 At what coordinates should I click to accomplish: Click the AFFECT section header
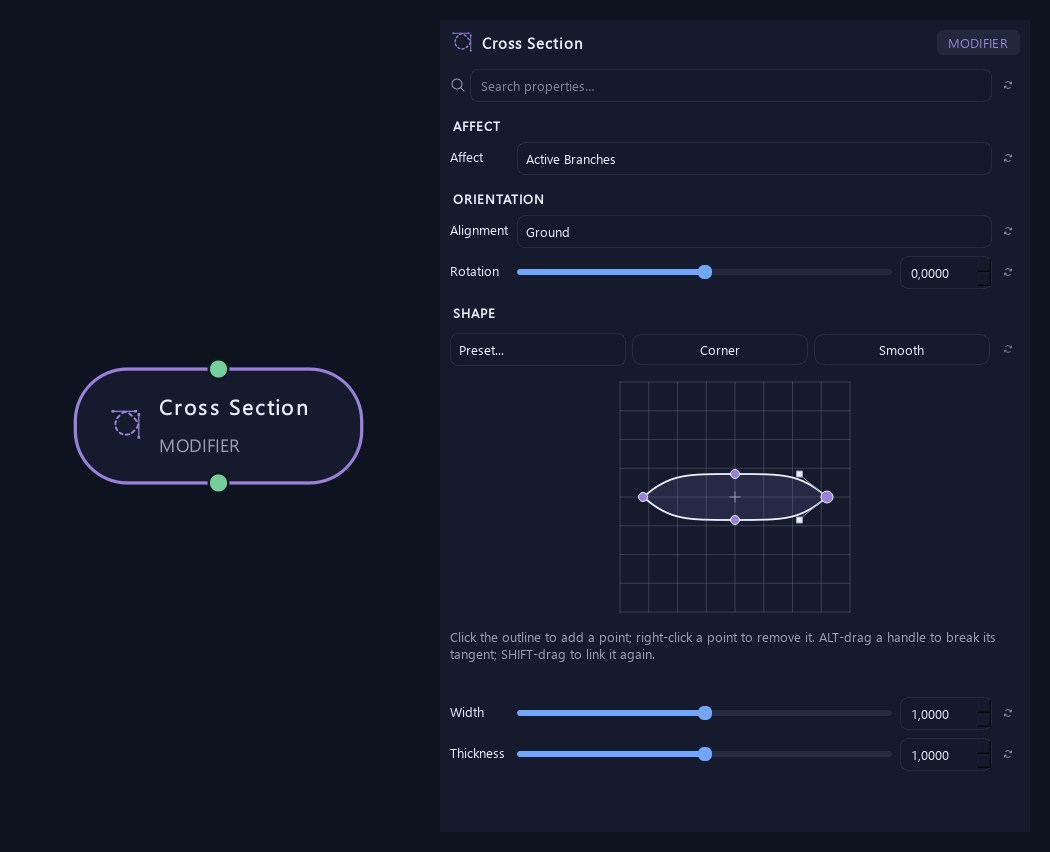(476, 127)
